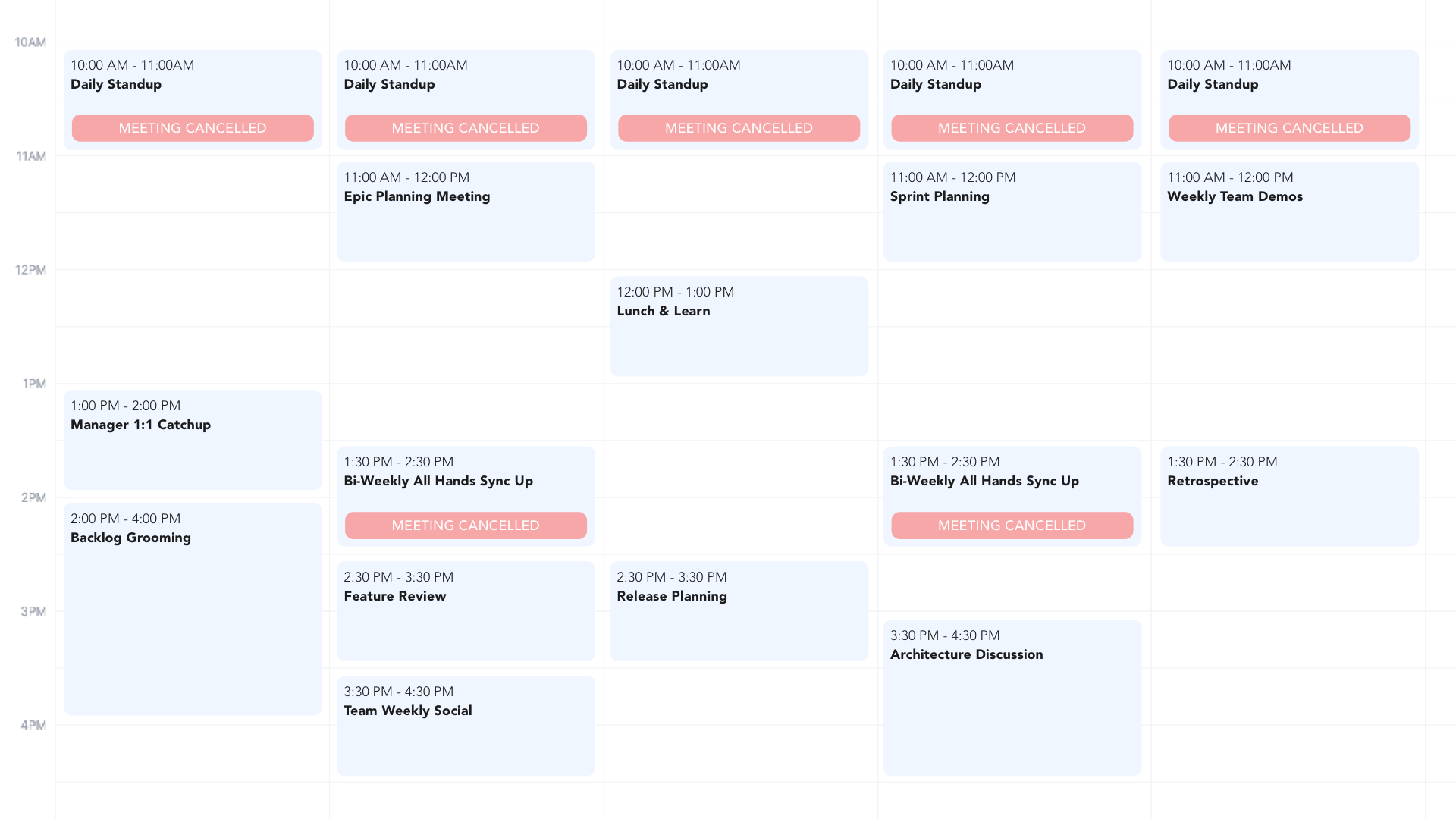Click the Feature Review event
Screen dimensions: 1456x819
coord(466,610)
